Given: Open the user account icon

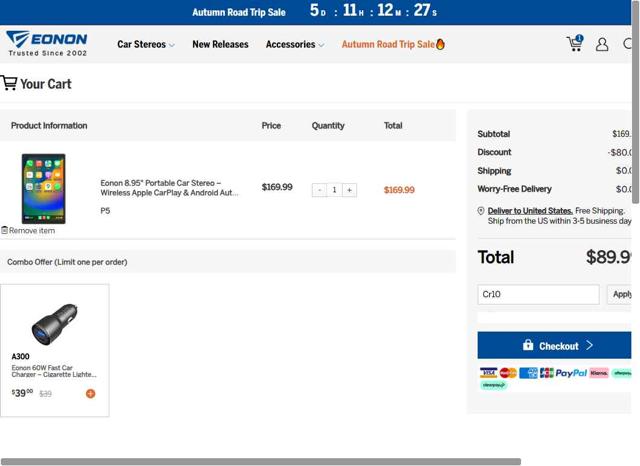Looking at the screenshot, I should point(602,44).
